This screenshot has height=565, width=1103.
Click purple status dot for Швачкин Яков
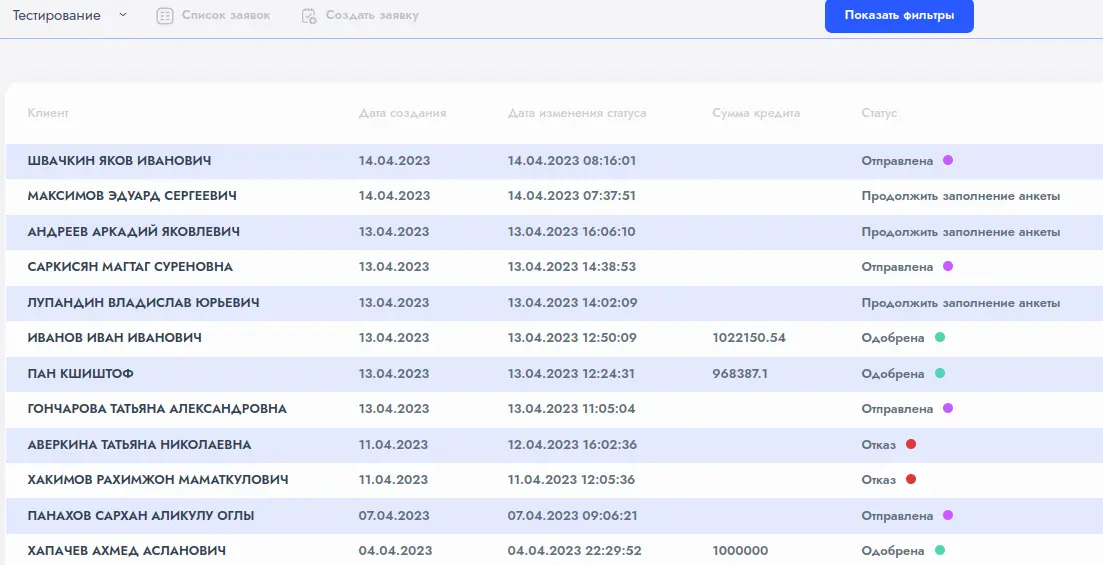pos(948,160)
